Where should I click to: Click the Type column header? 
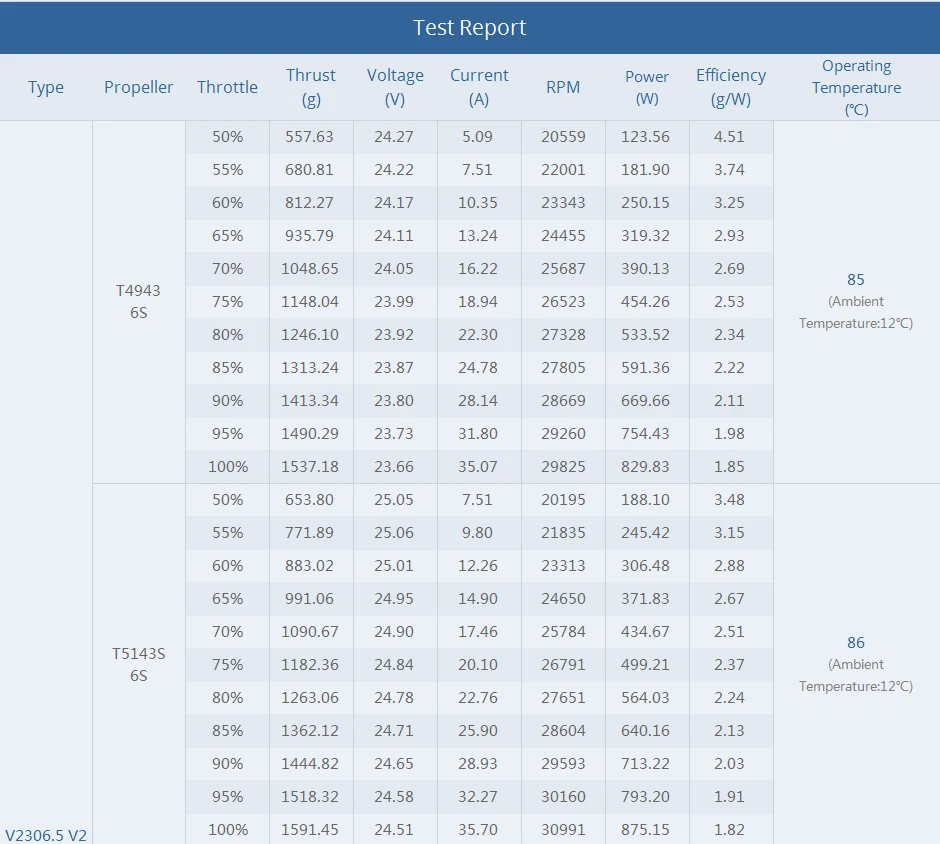46,87
